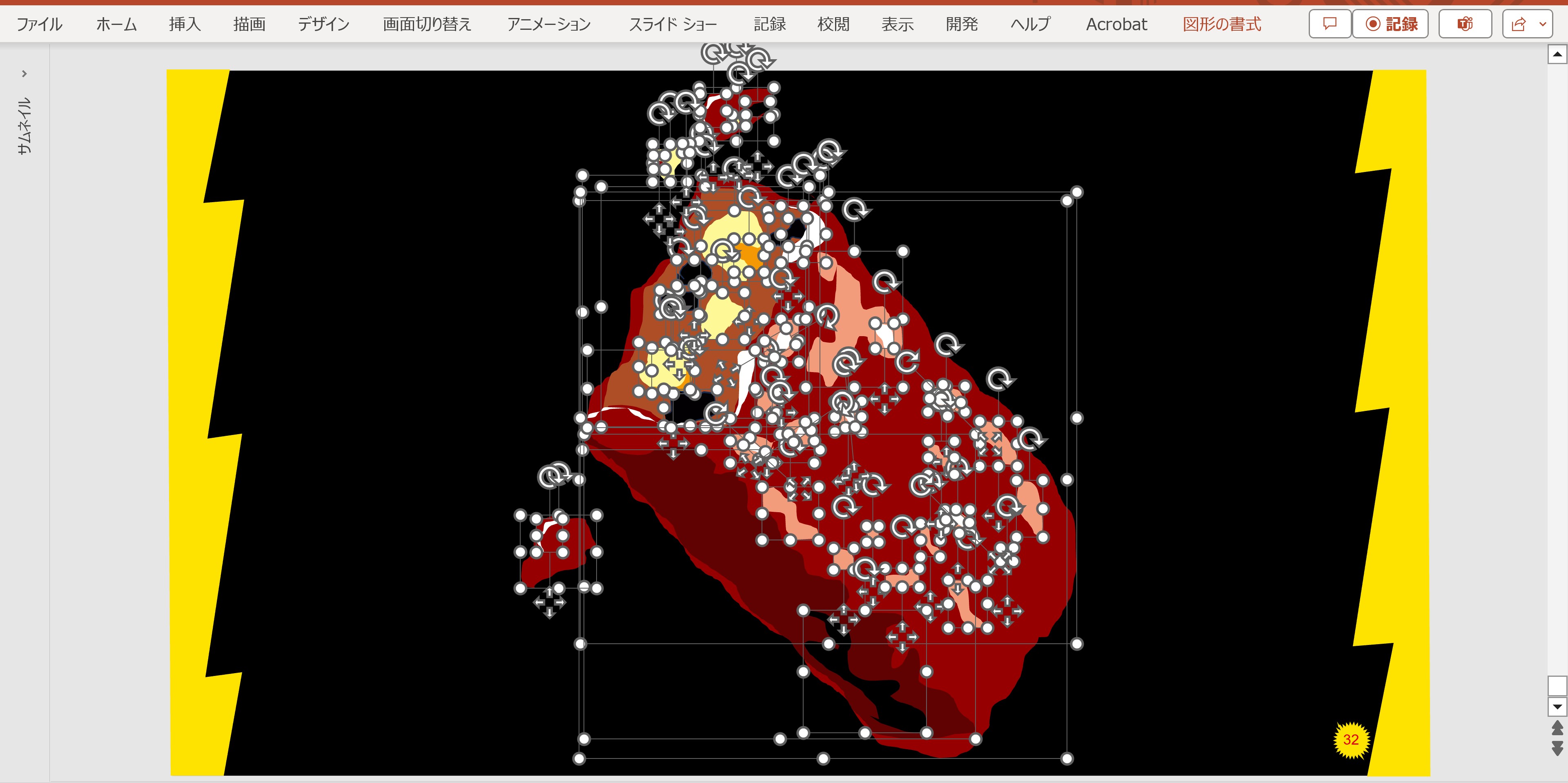
Task: Select the 記録 ribbon tab
Action: click(x=769, y=25)
